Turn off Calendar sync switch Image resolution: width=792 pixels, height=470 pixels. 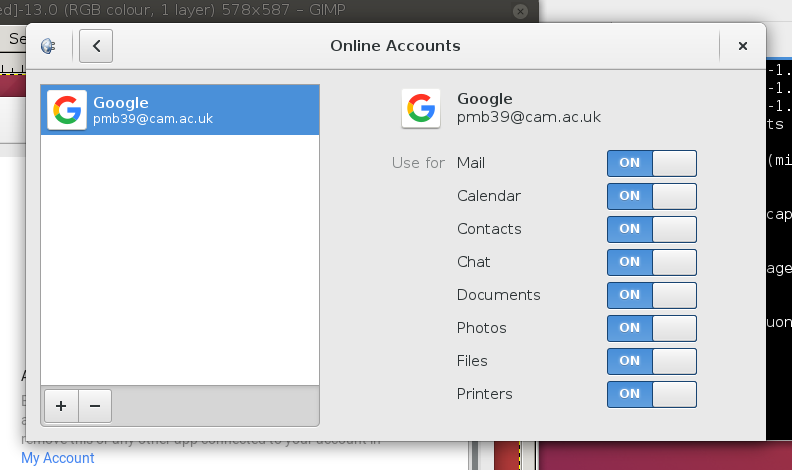(x=651, y=196)
